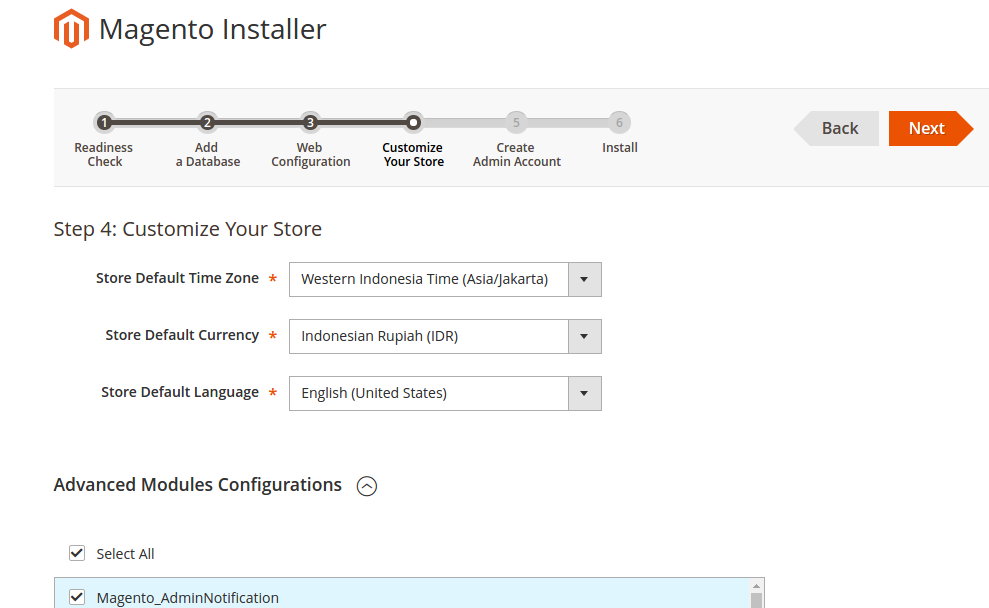Select the Readiness Check step label
This screenshot has height=608, width=989.
[104, 155]
